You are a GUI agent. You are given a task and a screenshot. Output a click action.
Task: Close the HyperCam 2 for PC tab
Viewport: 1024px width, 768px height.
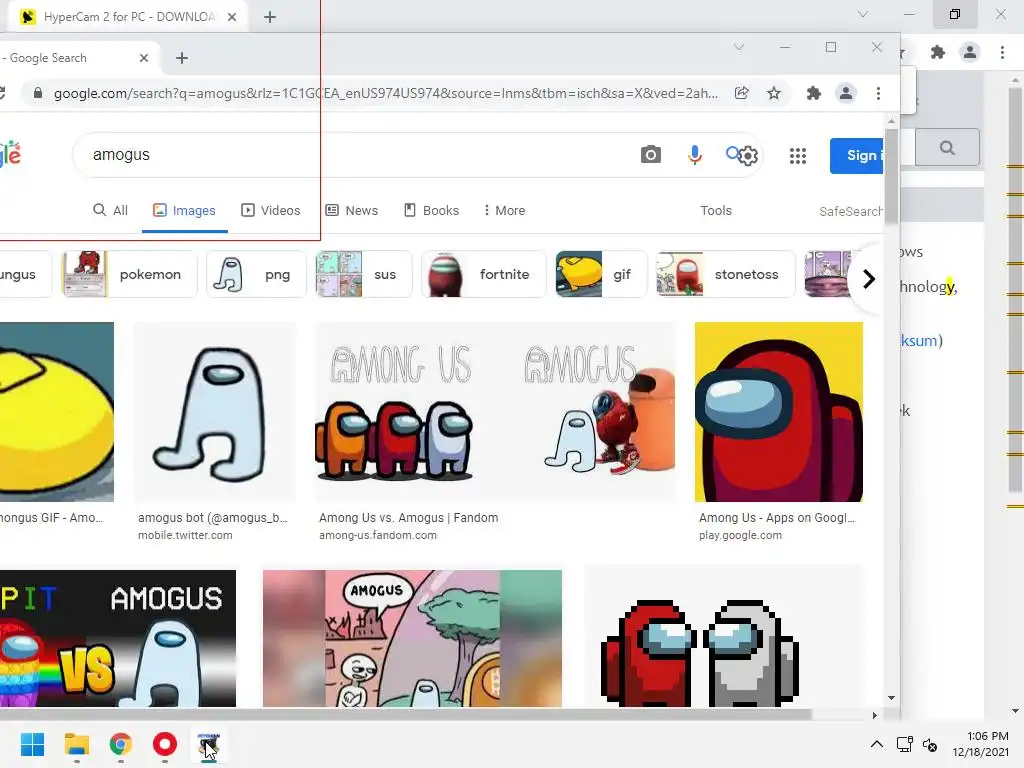(x=232, y=17)
